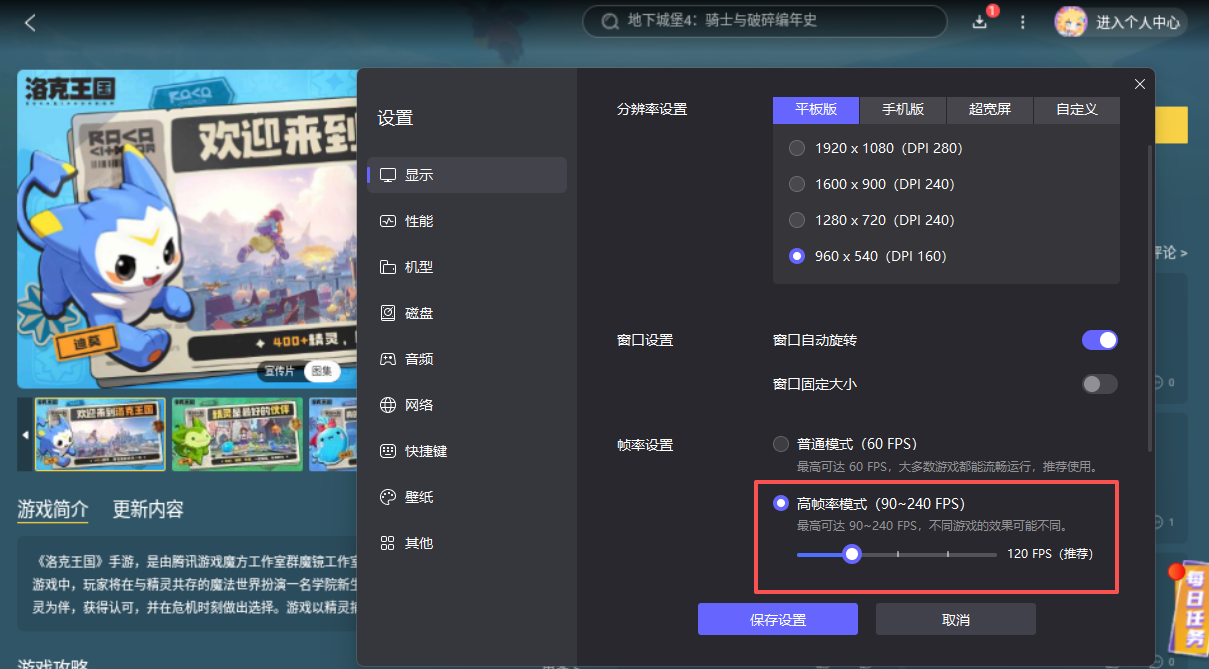The height and width of the screenshot is (669, 1209).
Task: Toggle 窗口自动旋转 switch
Action: (x=1100, y=340)
